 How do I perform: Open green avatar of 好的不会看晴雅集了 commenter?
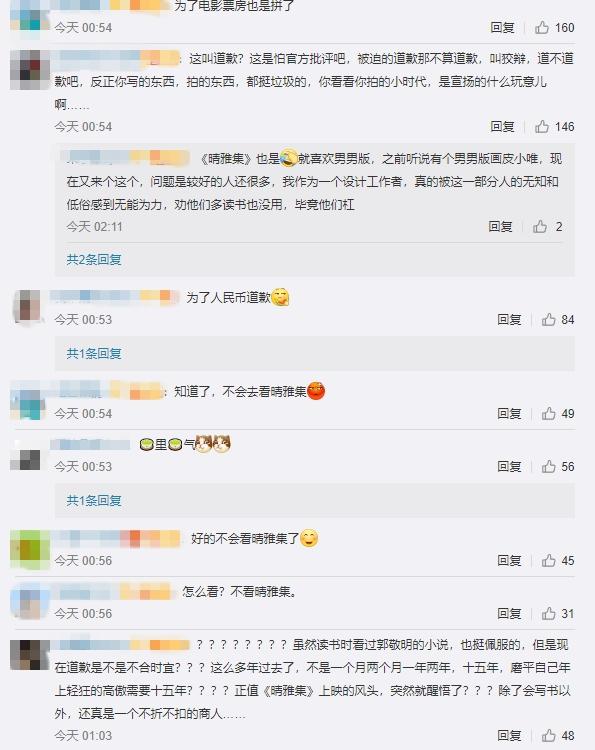30,550
